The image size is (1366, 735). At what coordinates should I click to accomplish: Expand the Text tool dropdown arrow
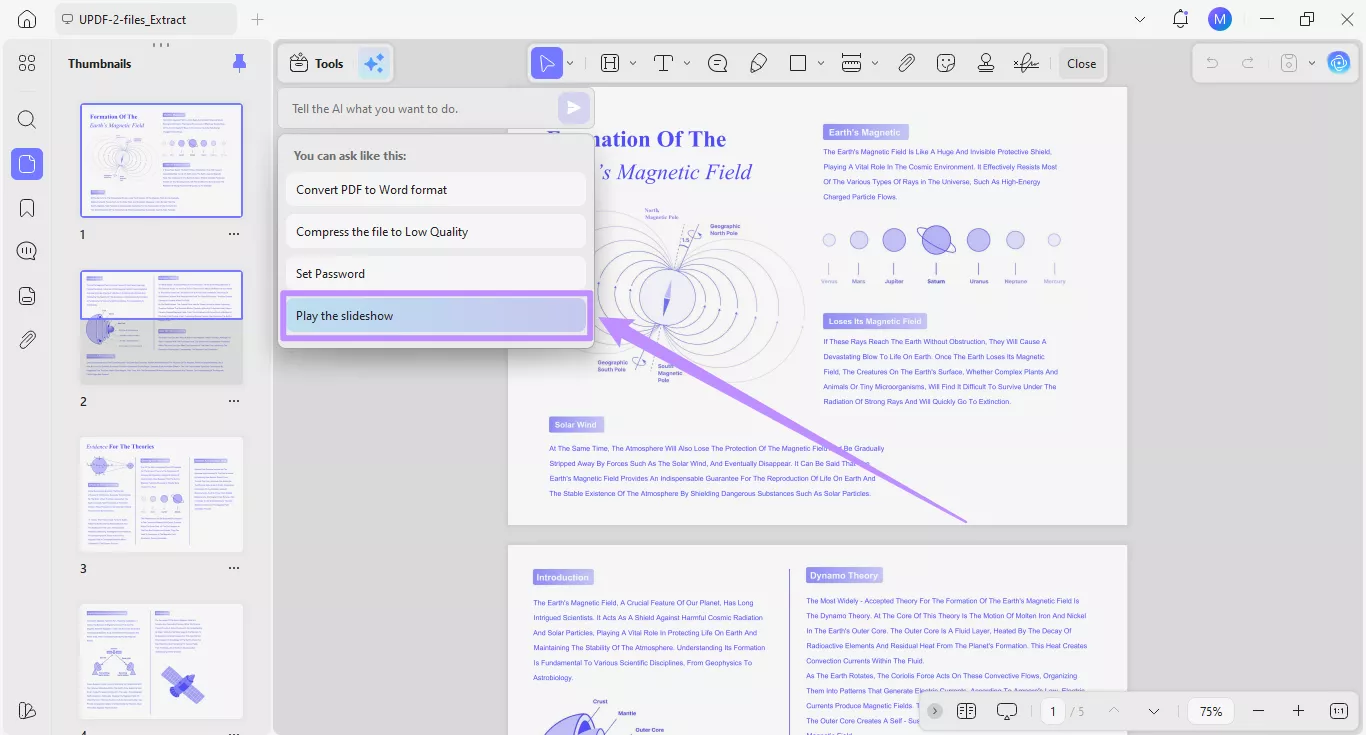coord(687,63)
